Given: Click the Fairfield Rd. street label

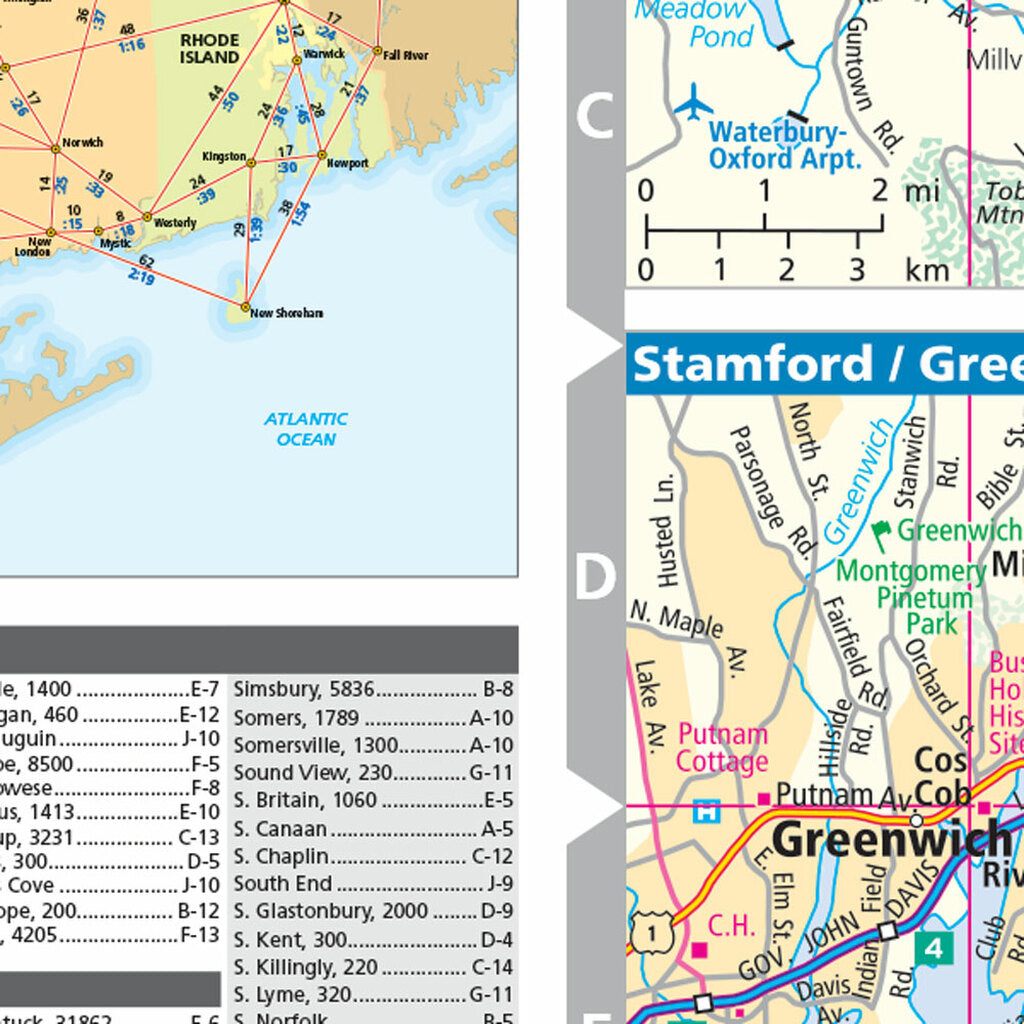Looking at the screenshot, I should [x=856, y=652].
